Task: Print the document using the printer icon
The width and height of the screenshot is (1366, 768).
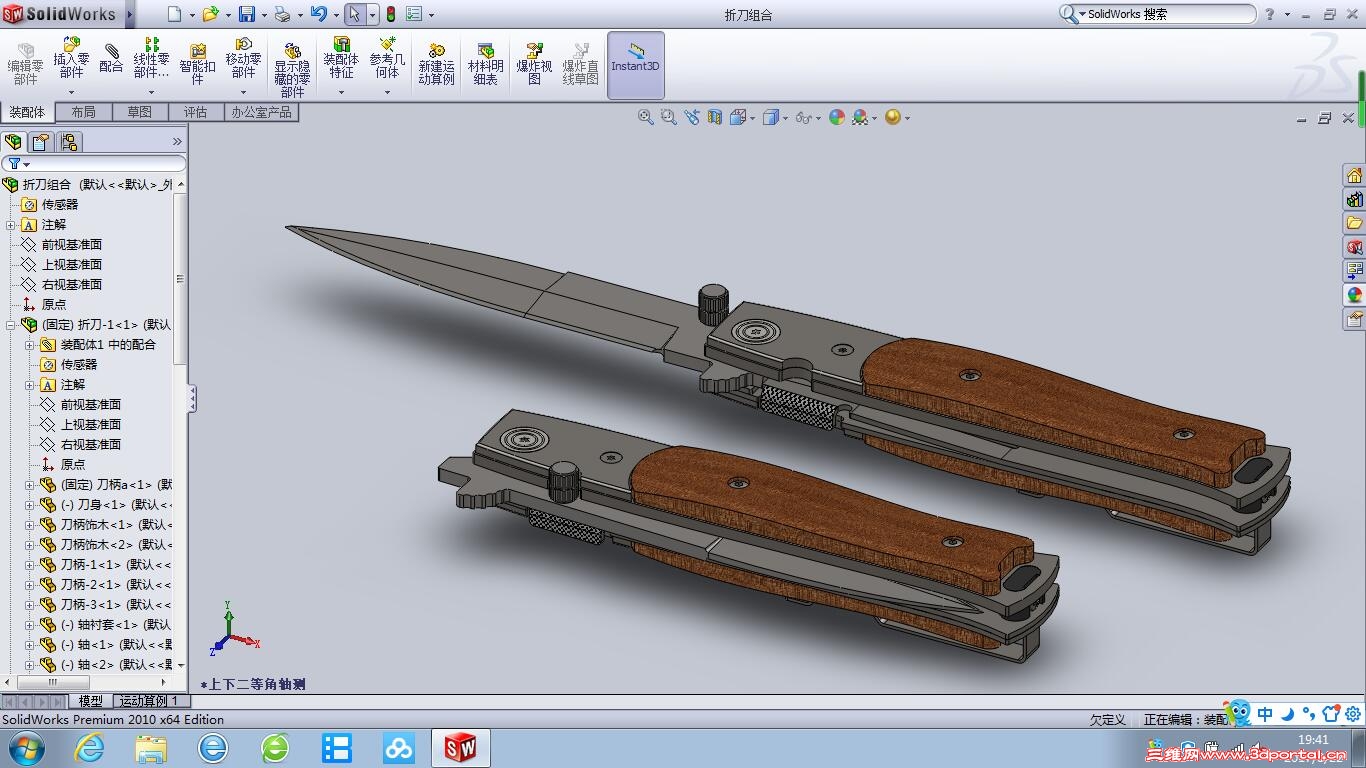Action: click(x=282, y=14)
